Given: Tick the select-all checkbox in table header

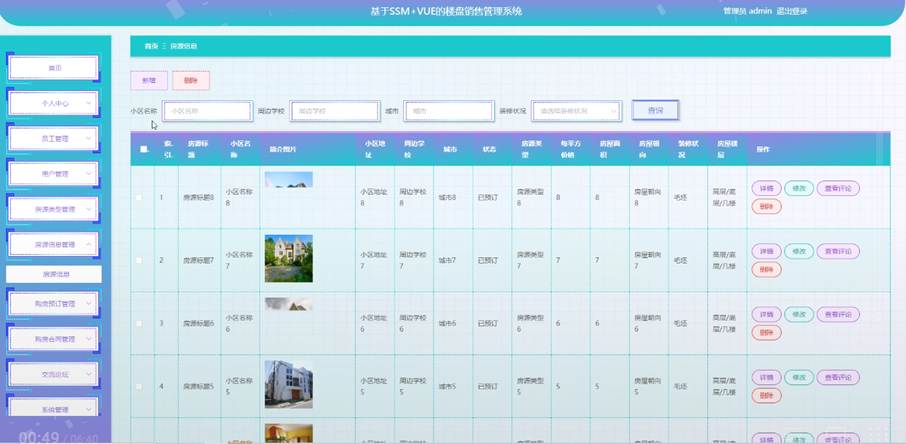Looking at the screenshot, I should (143, 149).
